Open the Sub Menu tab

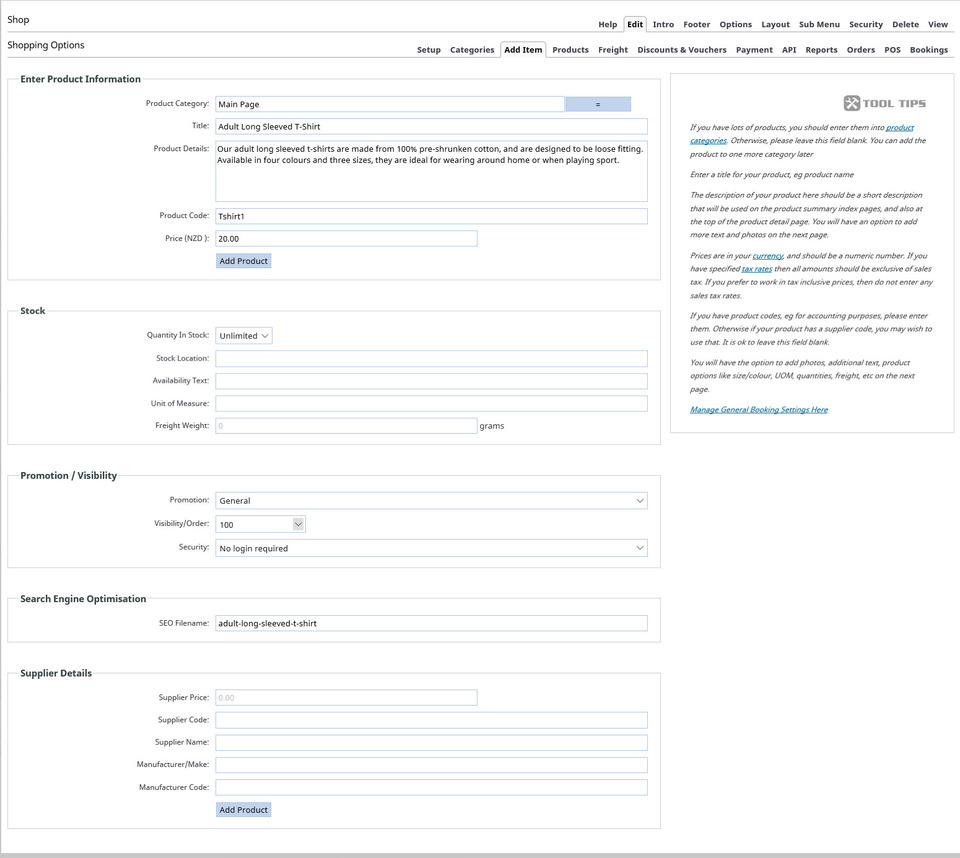click(x=819, y=24)
